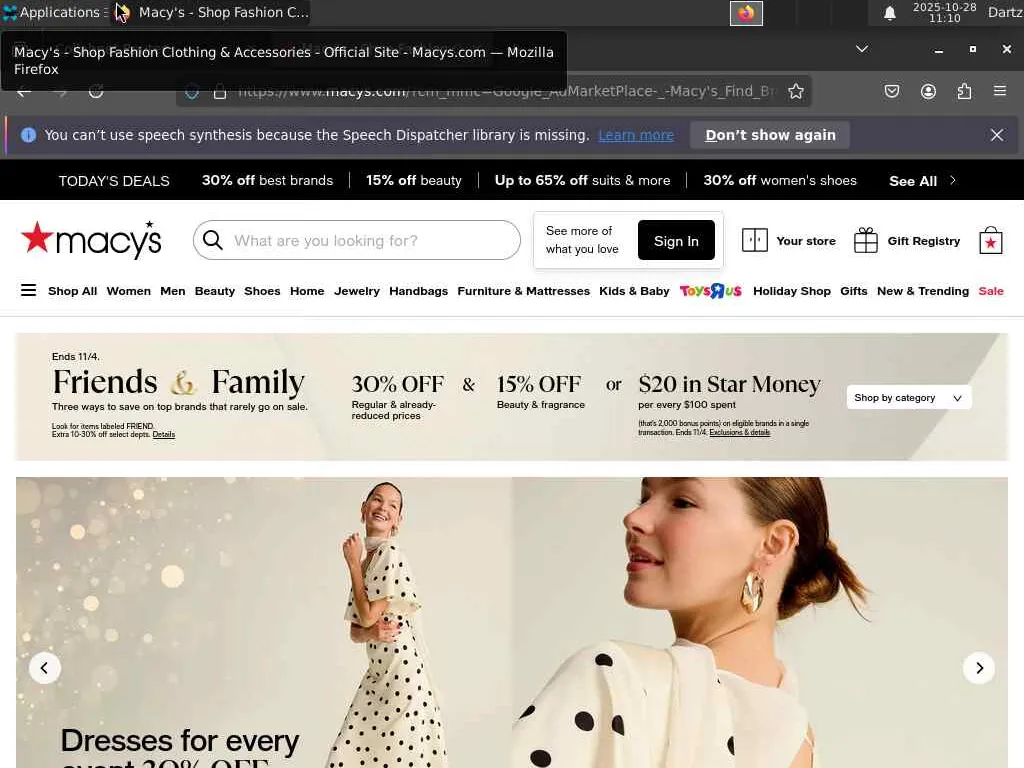Viewport: 1024px width, 768px height.
Task: Open the Handbags category
Action: [x=418, y=291]
